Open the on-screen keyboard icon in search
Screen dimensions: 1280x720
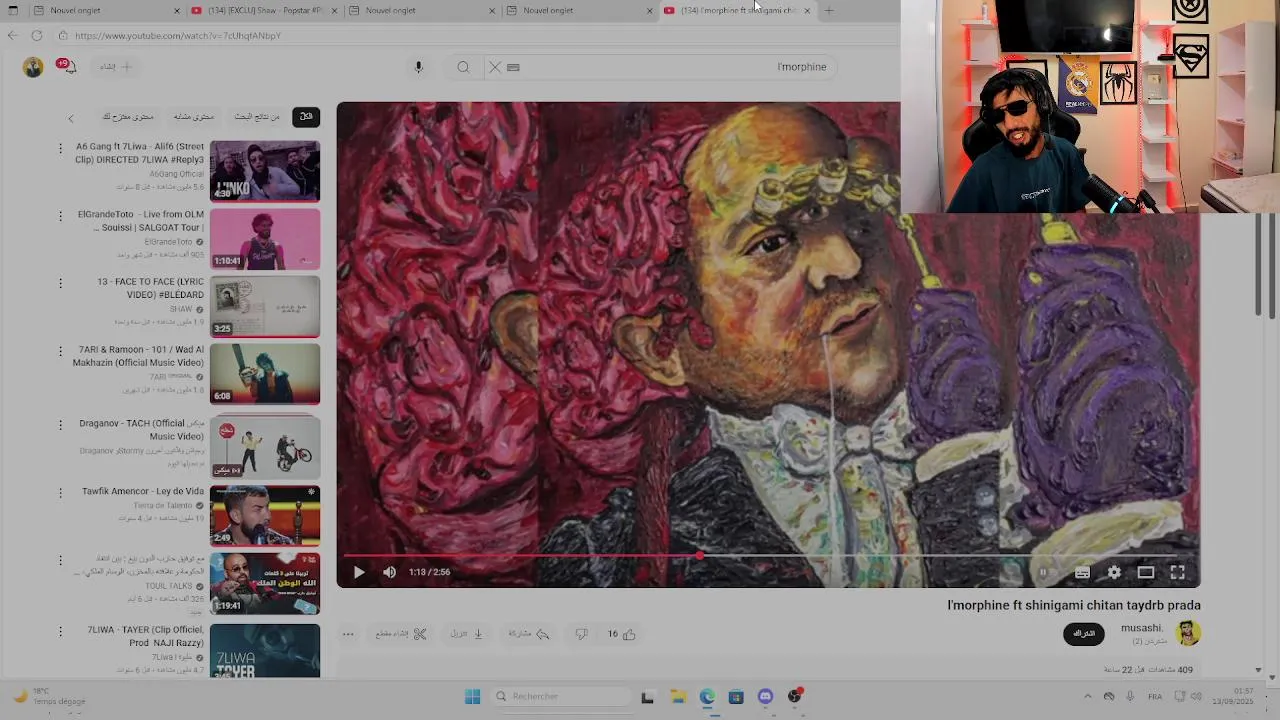click(x=513, y=67)
